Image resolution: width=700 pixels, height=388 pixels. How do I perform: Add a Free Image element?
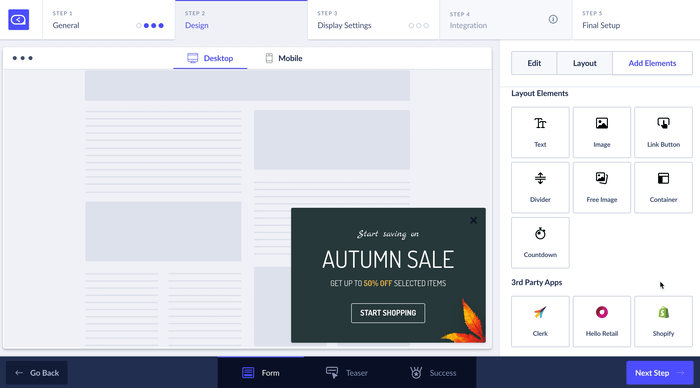602,188
